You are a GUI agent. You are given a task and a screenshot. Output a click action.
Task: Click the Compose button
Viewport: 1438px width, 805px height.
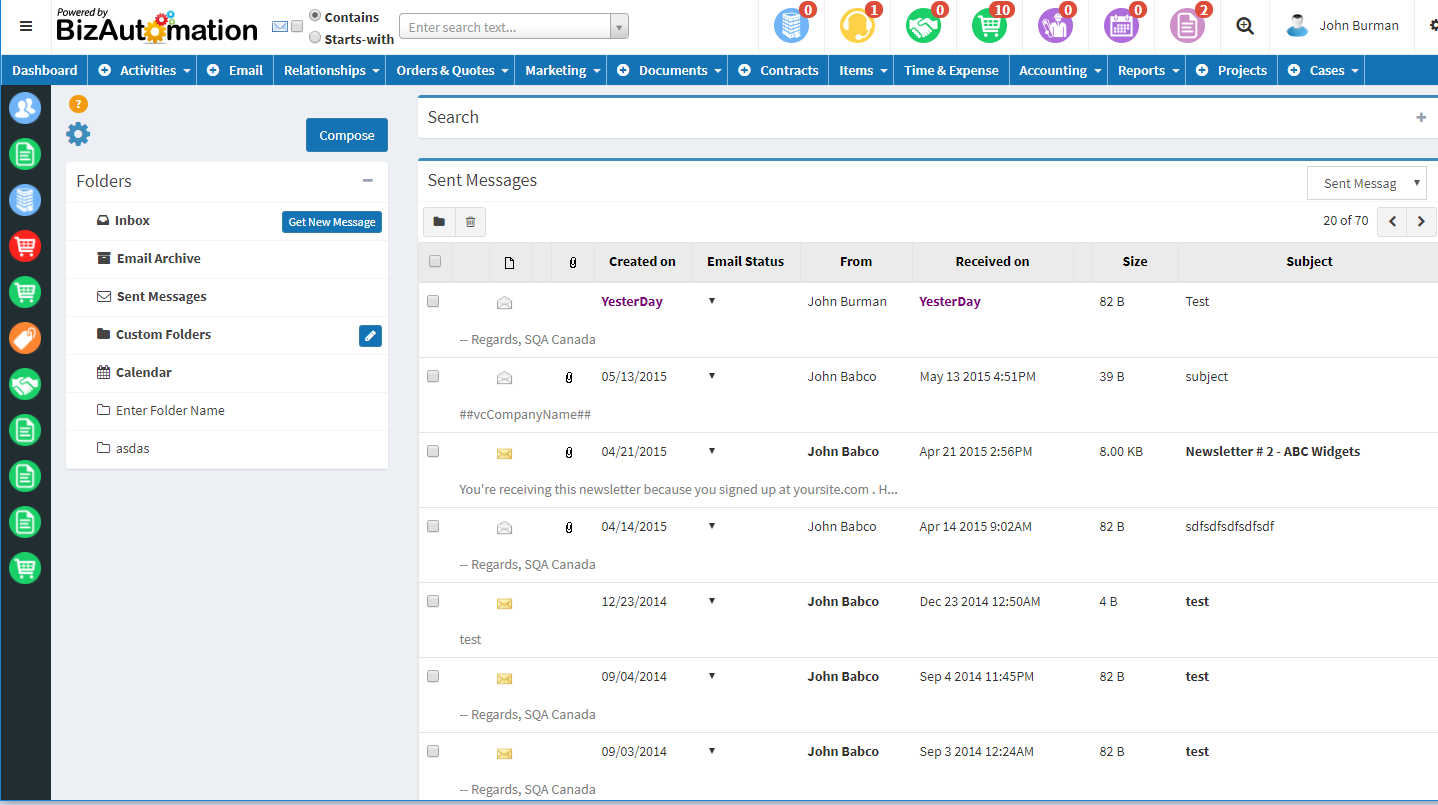point(346,136)
